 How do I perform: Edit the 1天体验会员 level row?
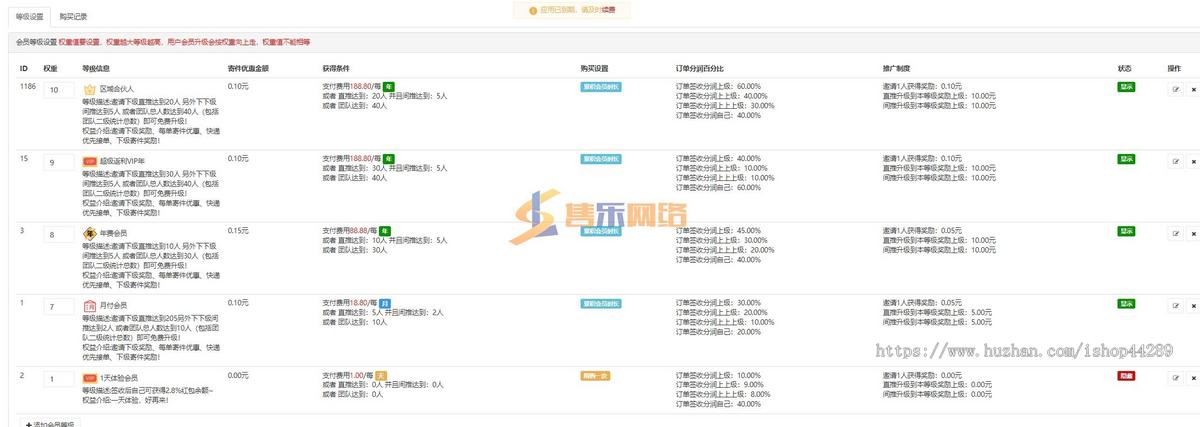(x=1176, y=377)
